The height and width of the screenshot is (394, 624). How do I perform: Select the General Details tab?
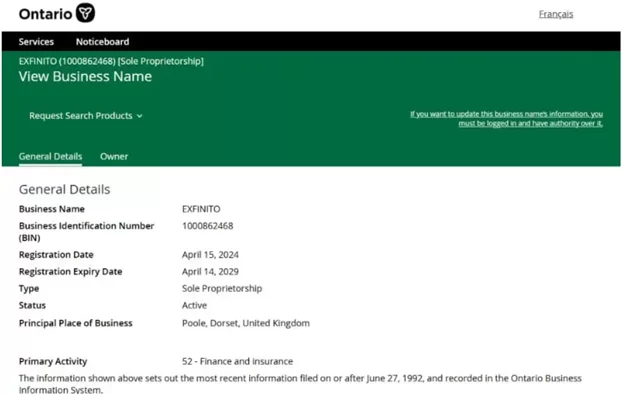tap(51, 156)
